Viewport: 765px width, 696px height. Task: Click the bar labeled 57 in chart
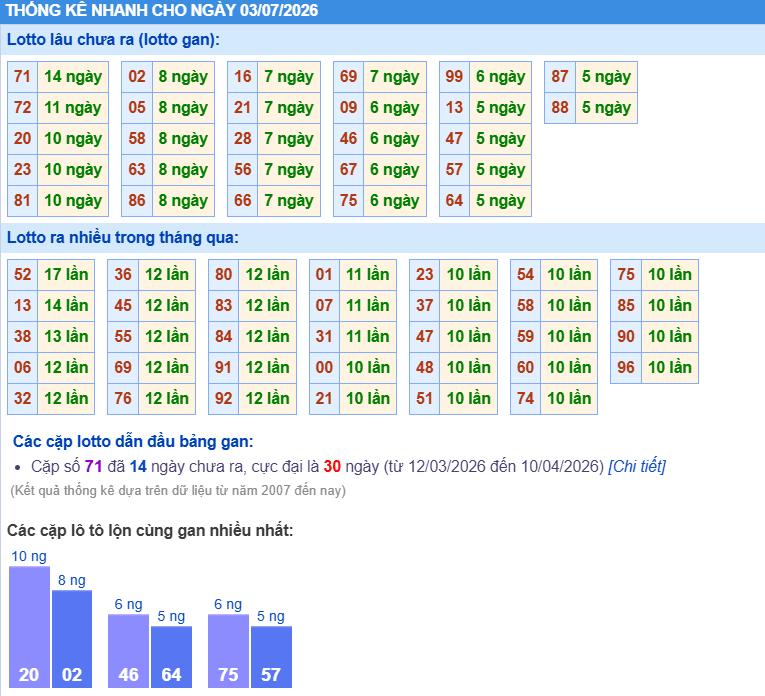click(271, 657)
